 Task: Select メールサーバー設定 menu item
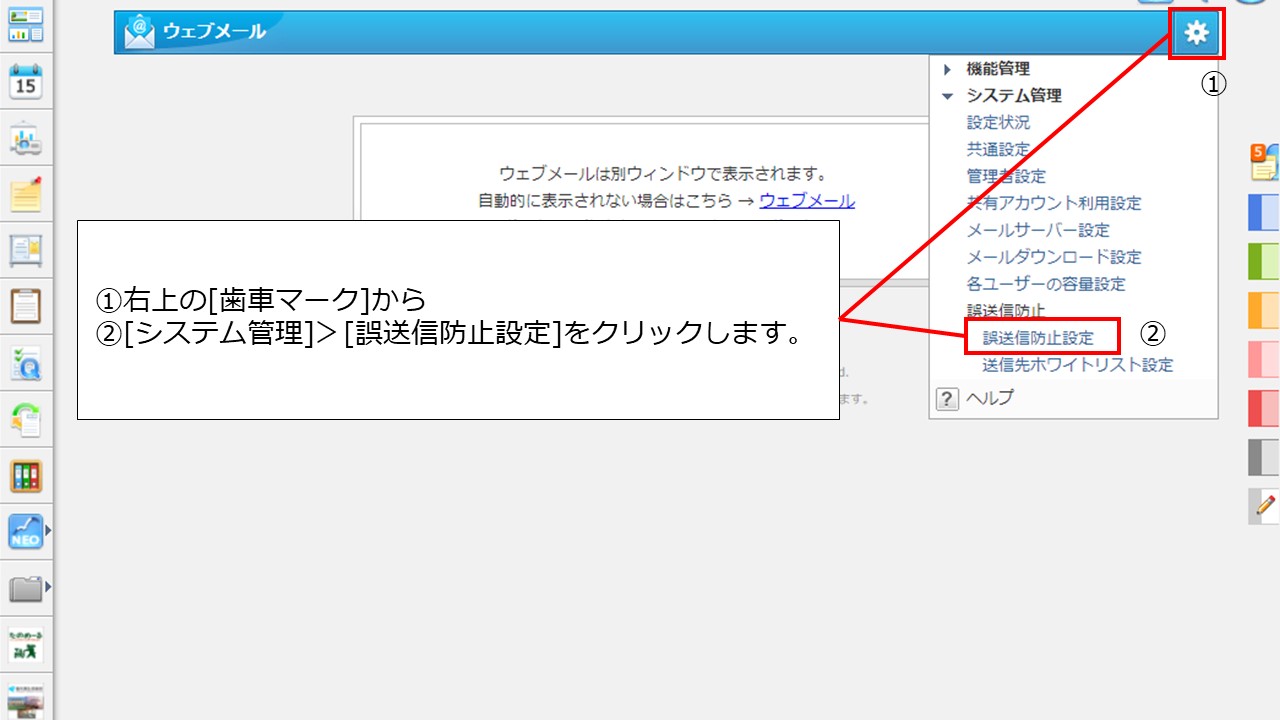point(1038,230)
